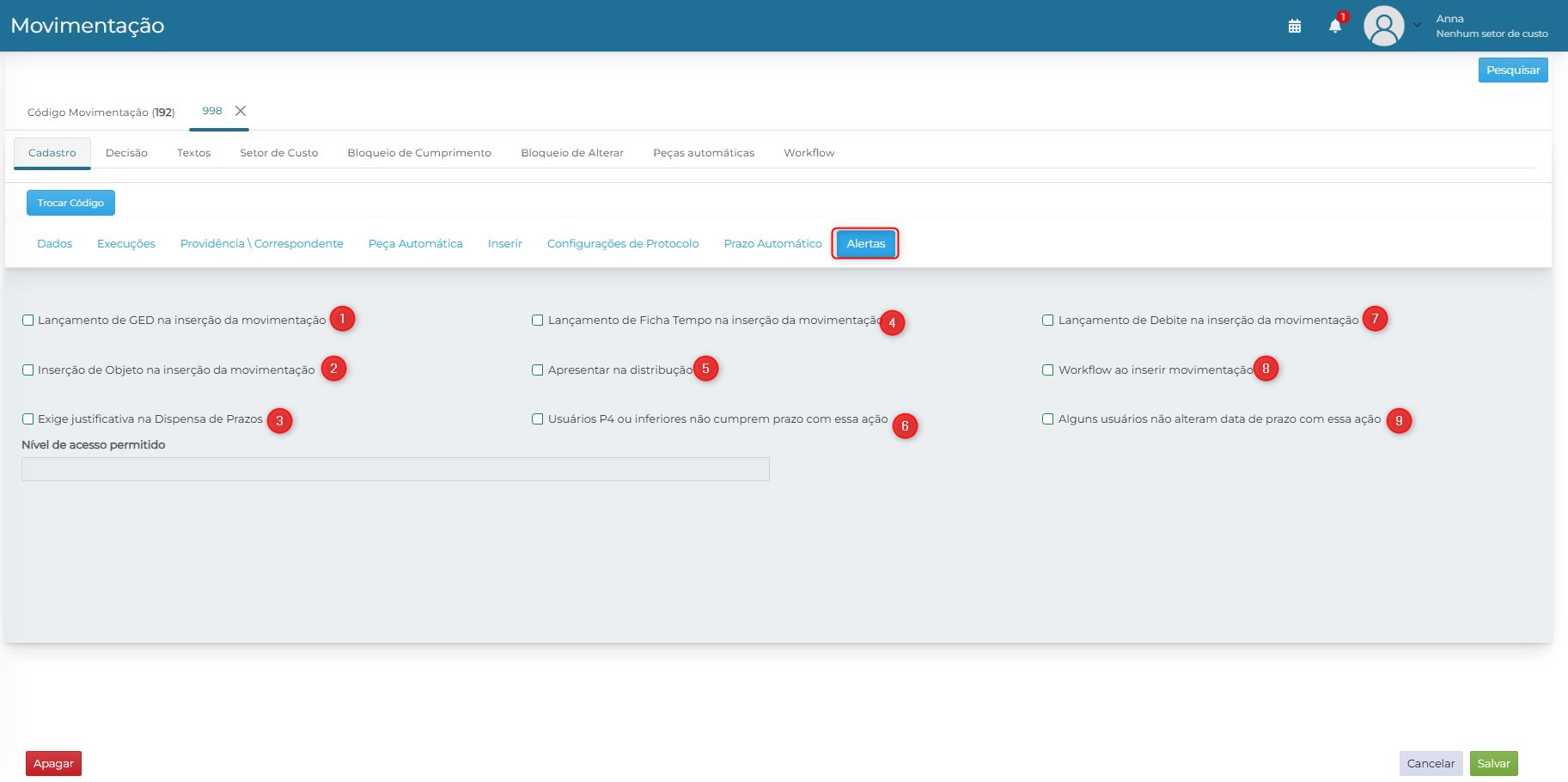The width and height of the screenshot is (1568, 782).
Task: Click the Nível de acesso permitido field
Action: click(x=395, y=469)
